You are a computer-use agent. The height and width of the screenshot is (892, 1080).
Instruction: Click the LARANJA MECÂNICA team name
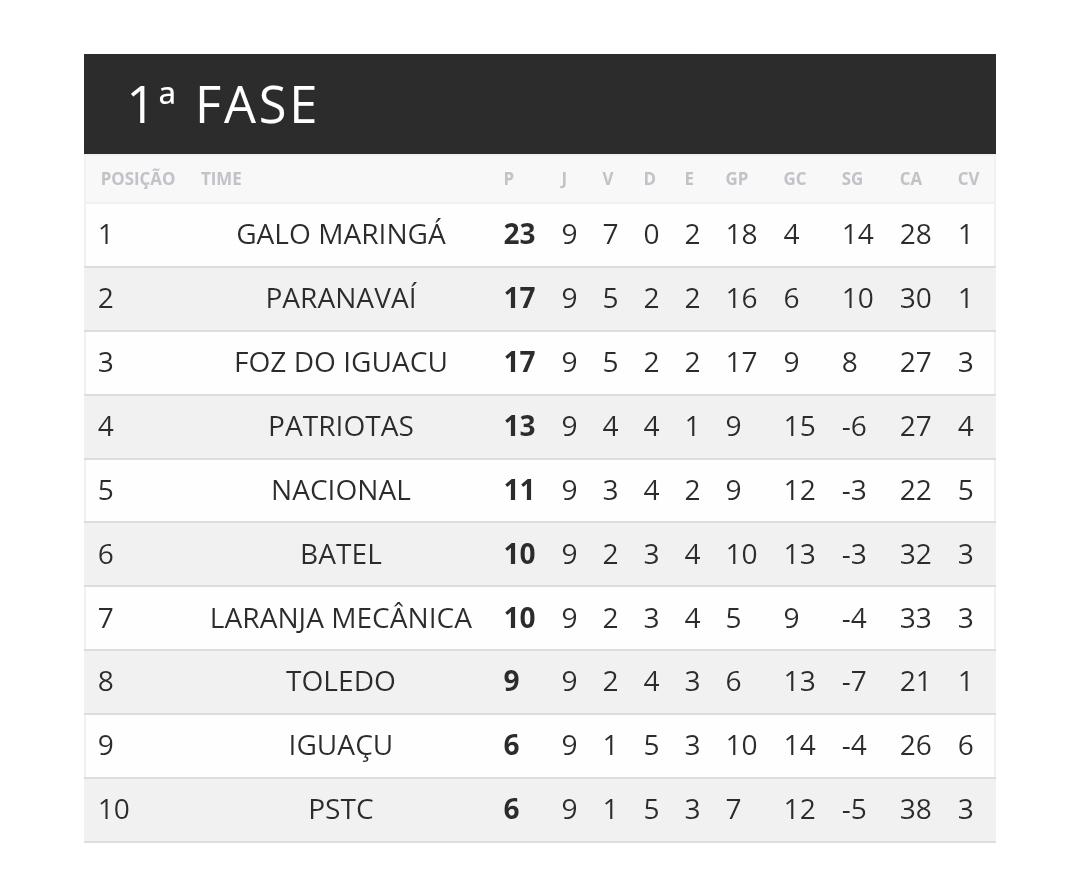click(x=341, y=618)
